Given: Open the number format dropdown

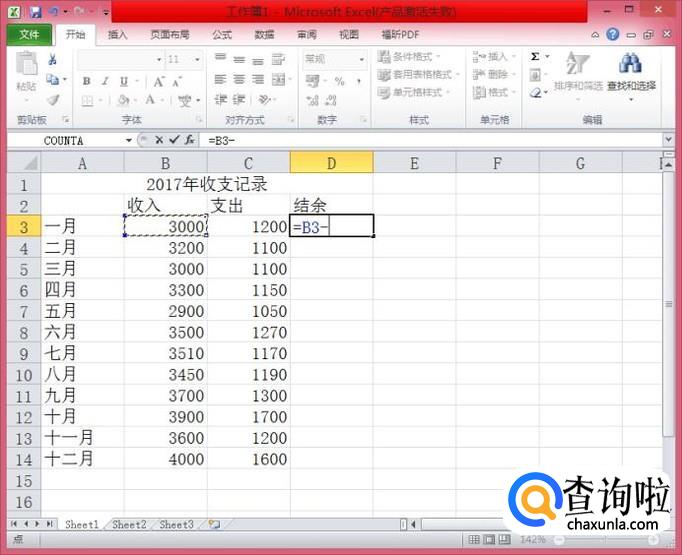Looking at the screenshot, I should pos(362,59).
